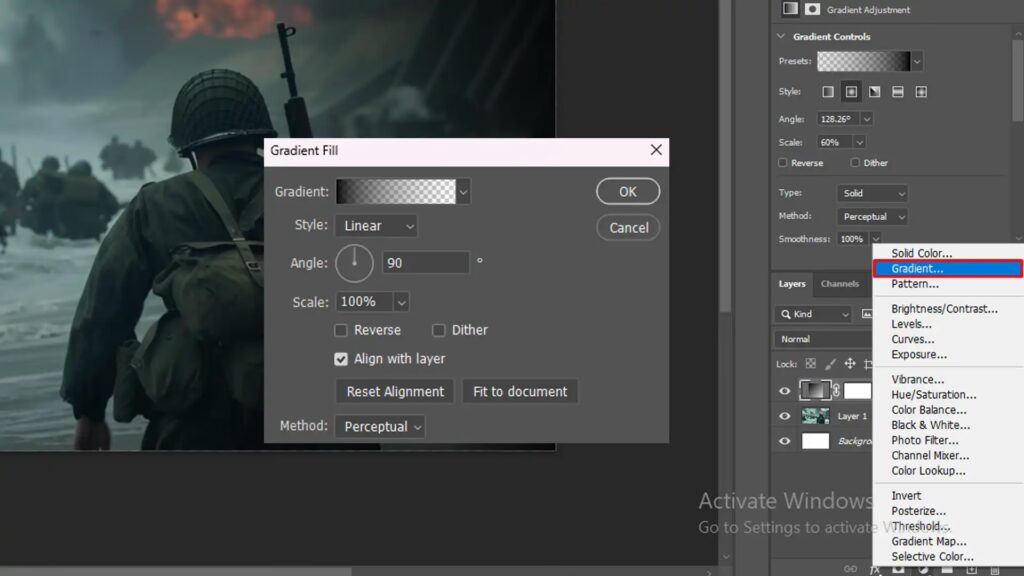This screenshot has height=576, width=1024.
Task: Uncheck Align with layer checkbox
Action: (x=341, y=359)
